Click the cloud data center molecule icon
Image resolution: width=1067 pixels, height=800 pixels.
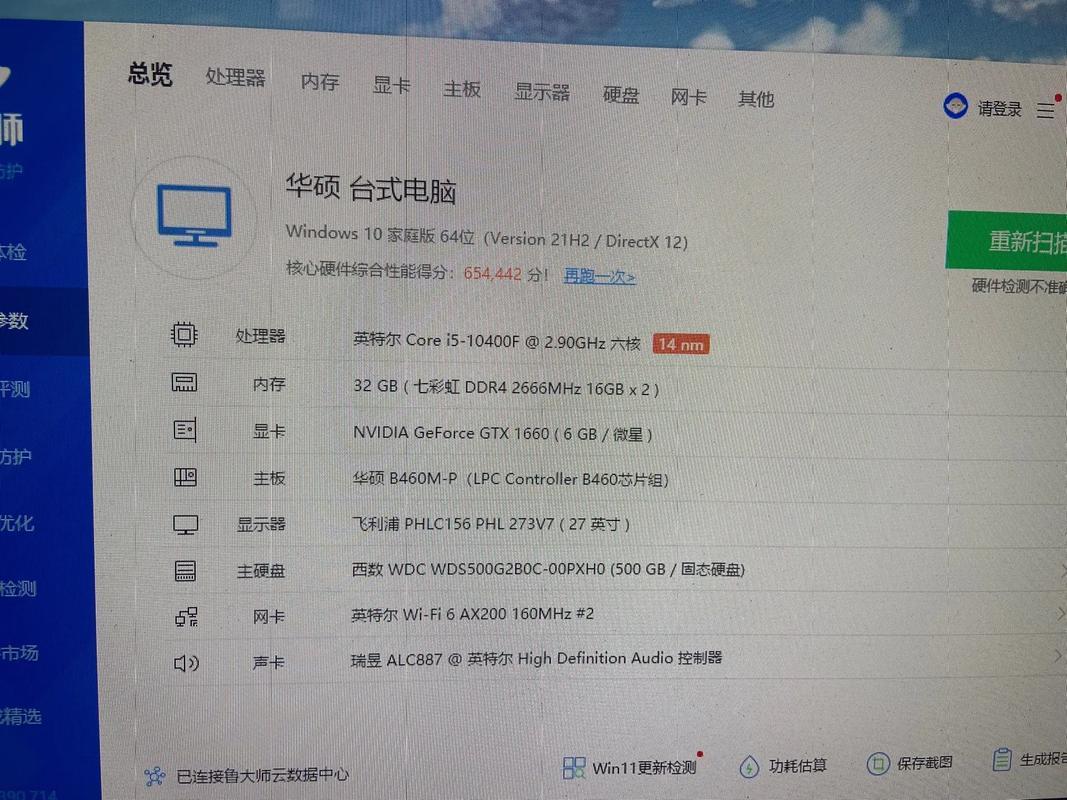[x=154, y=776]
